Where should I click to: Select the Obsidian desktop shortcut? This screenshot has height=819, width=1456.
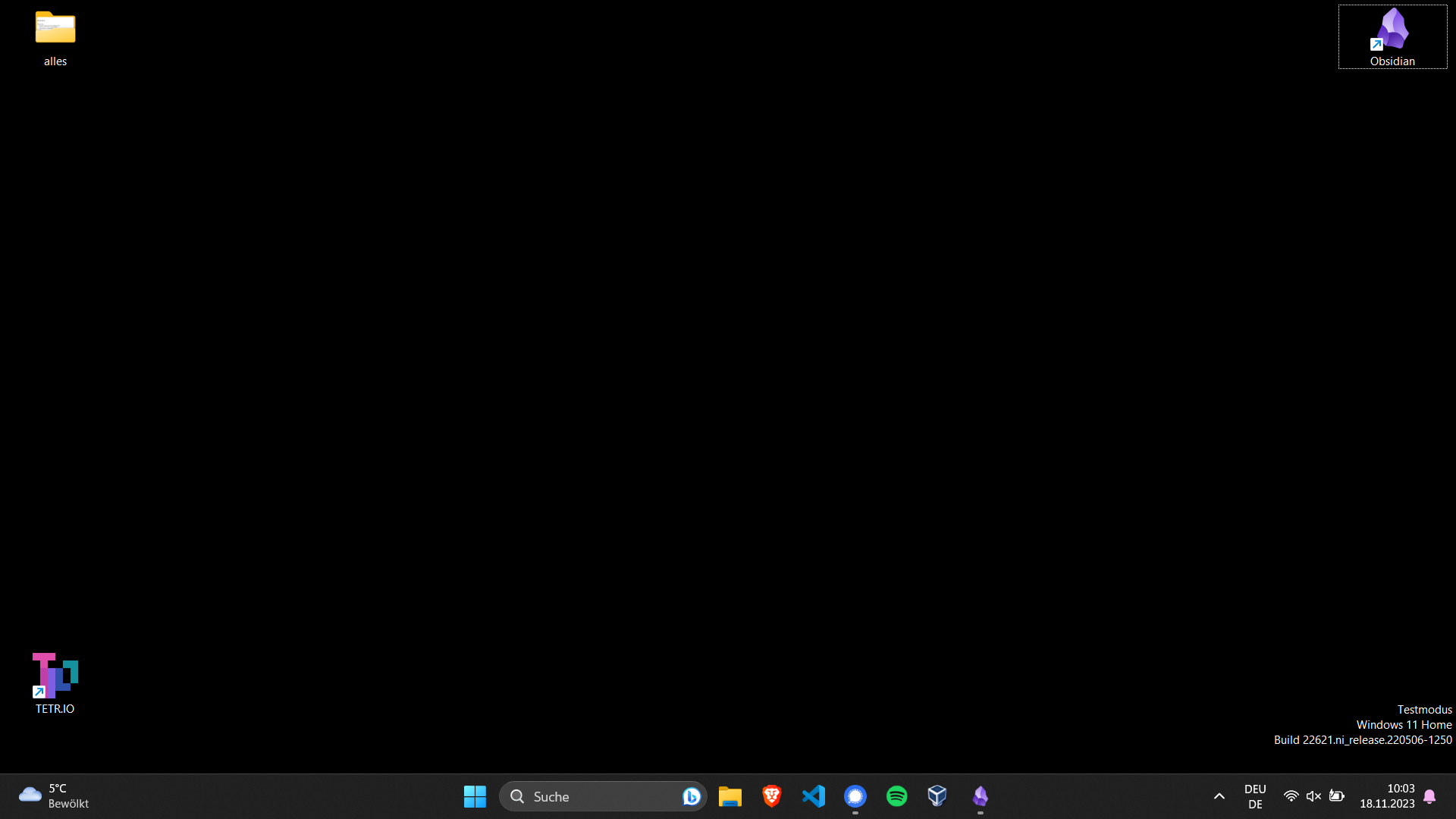pos(1392,37)
